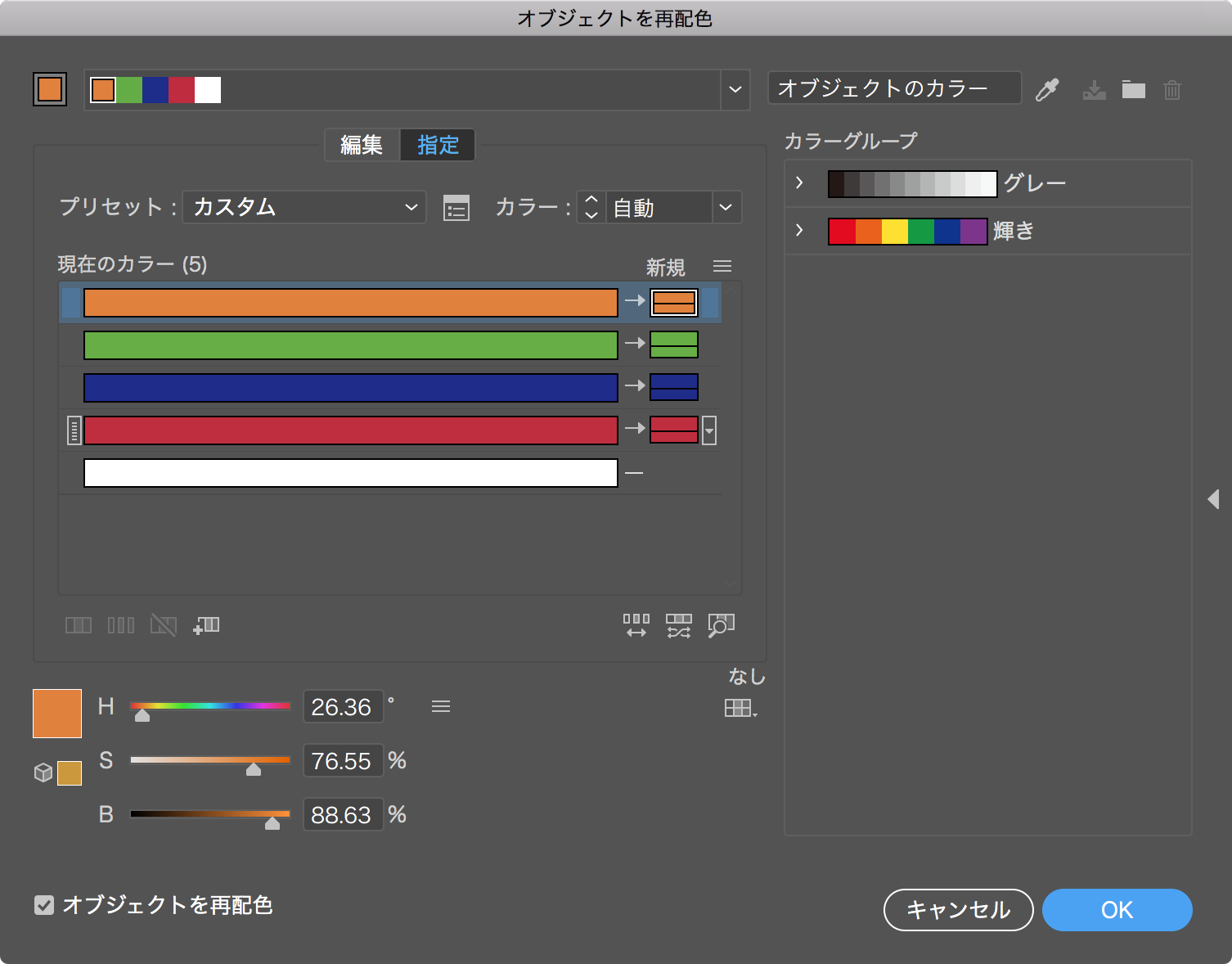Click the new color group folder icon
The image size is (1232, 964).
1133,89
